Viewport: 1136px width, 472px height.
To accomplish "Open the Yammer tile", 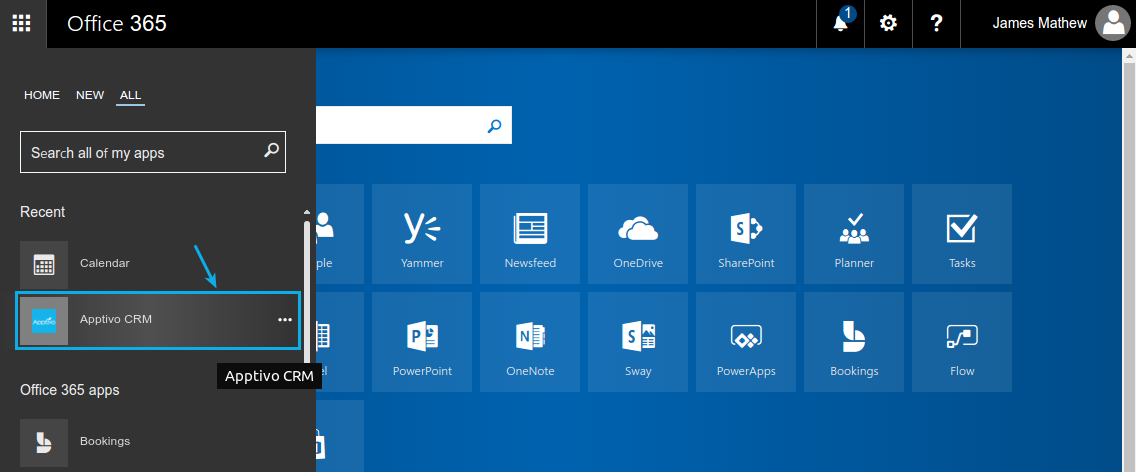I will [422, 233].
